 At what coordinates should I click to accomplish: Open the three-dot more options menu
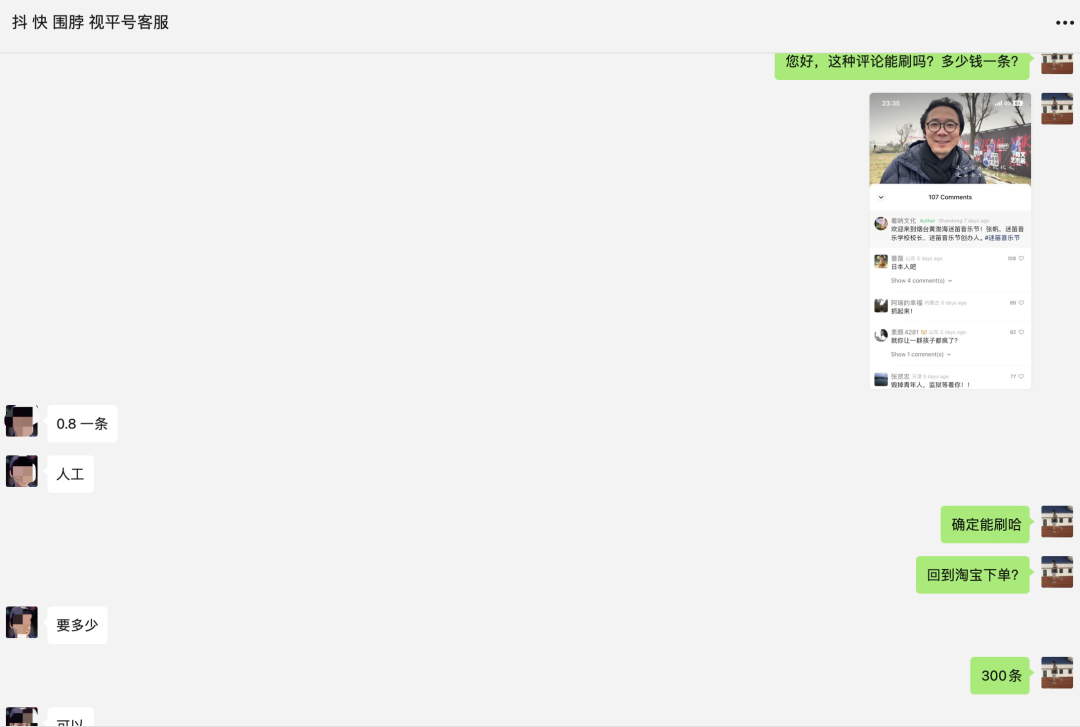(x=1064, y=23)
